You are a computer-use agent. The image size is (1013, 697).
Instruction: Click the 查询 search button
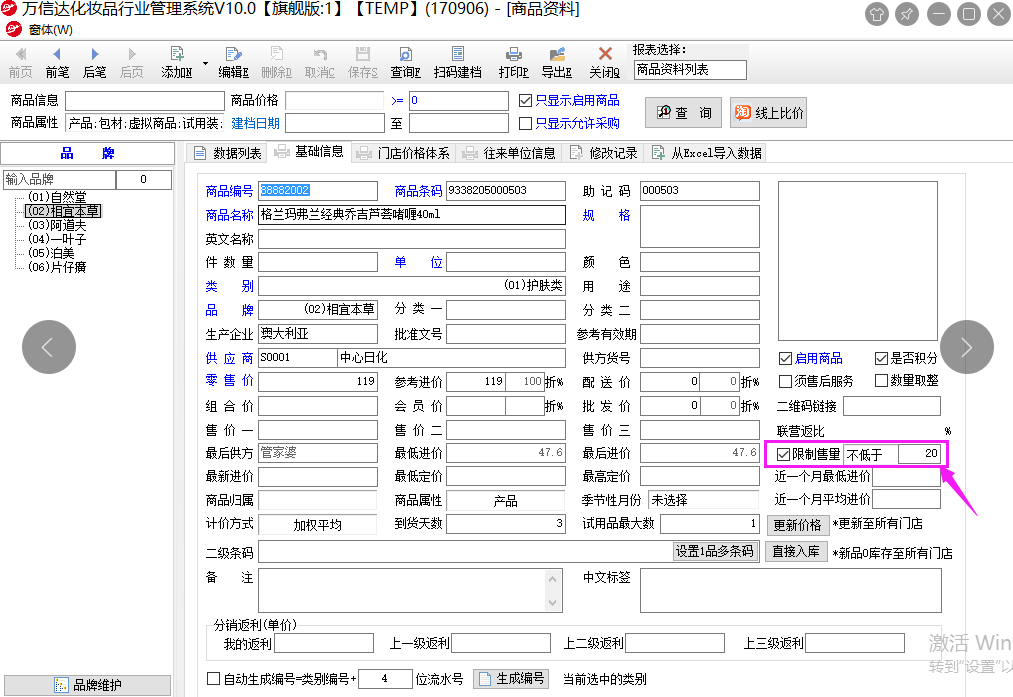(684, 113)
